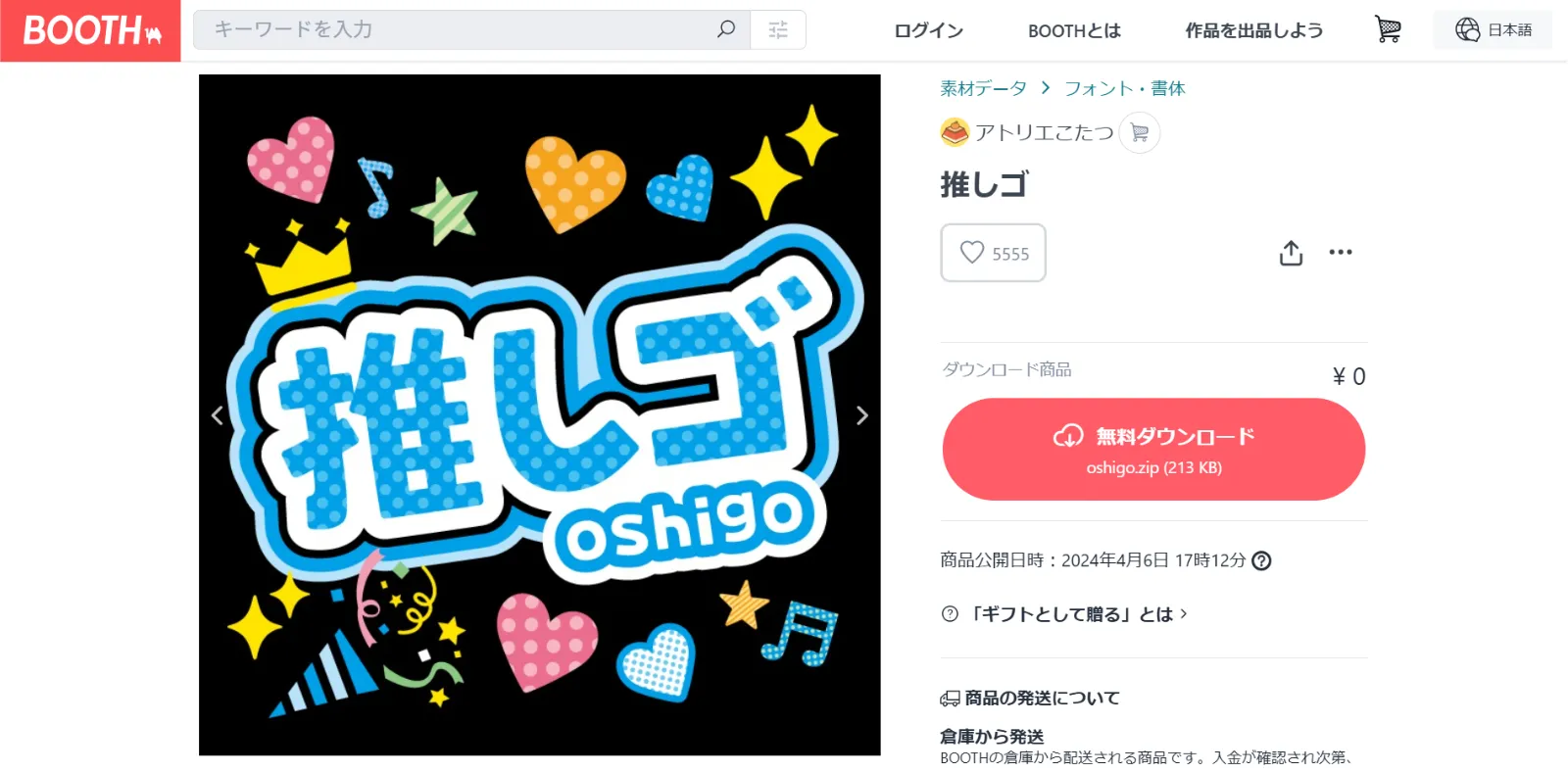This screenshot has height=773, width=1568.
Task: Click the 作品を出品しよう link
Action: click(1253, 30)
